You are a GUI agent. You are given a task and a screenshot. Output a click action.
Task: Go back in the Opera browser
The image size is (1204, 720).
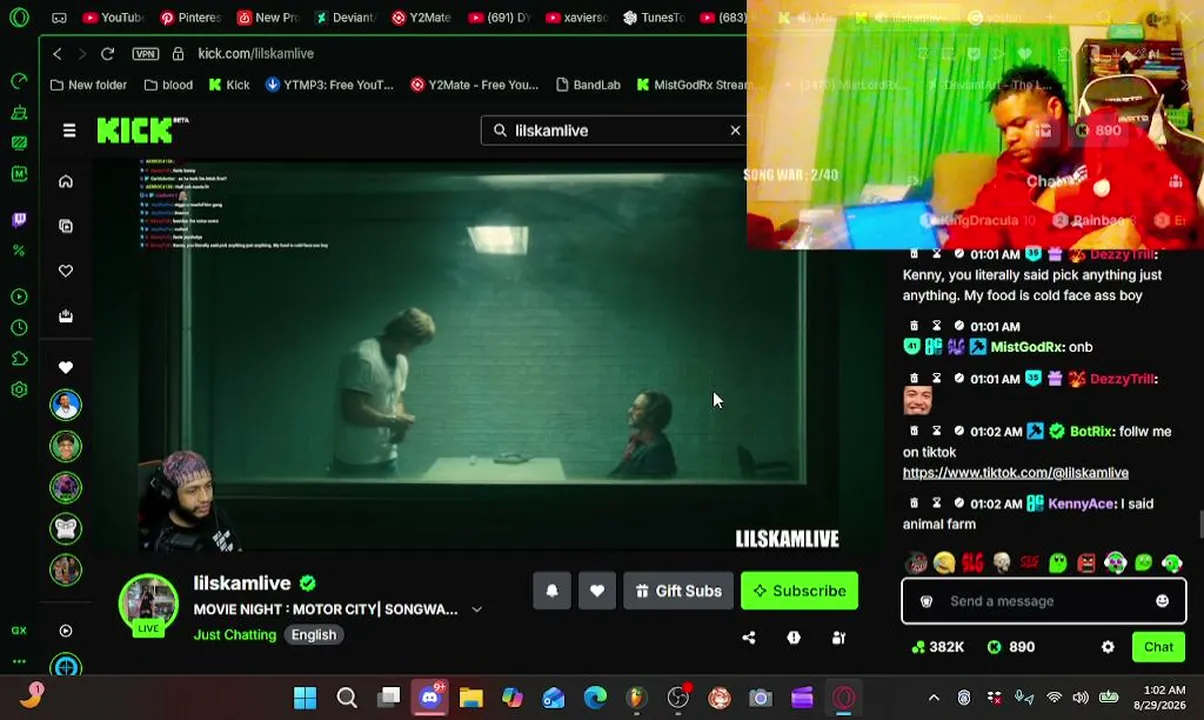57,53
